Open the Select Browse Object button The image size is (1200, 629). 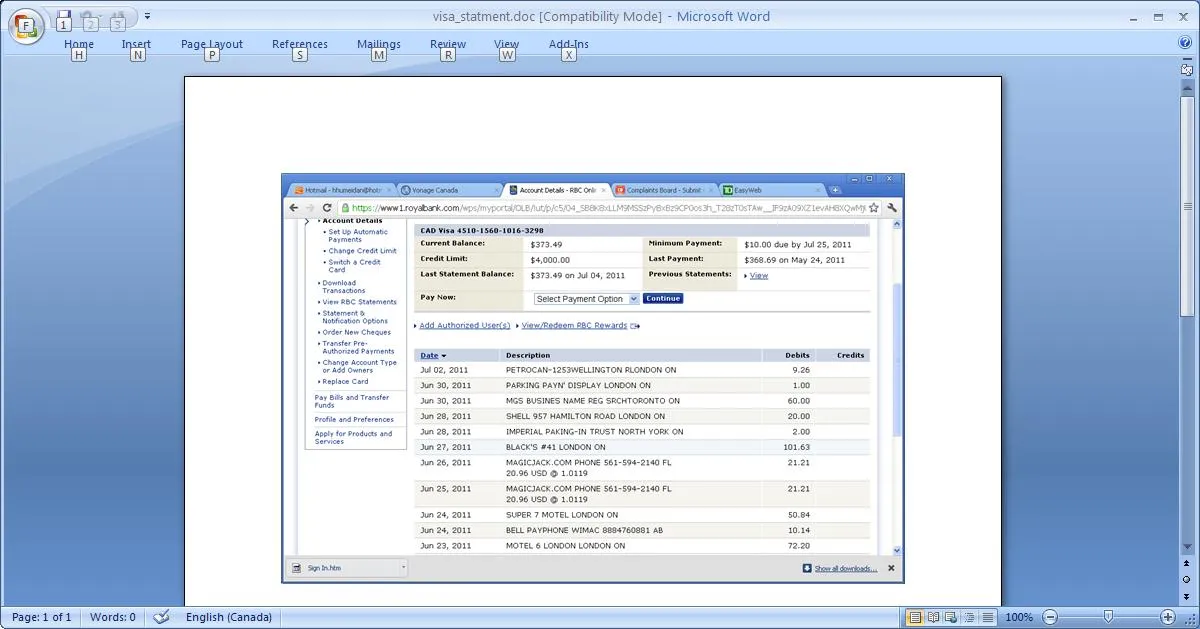click(x=1187, y=579)
